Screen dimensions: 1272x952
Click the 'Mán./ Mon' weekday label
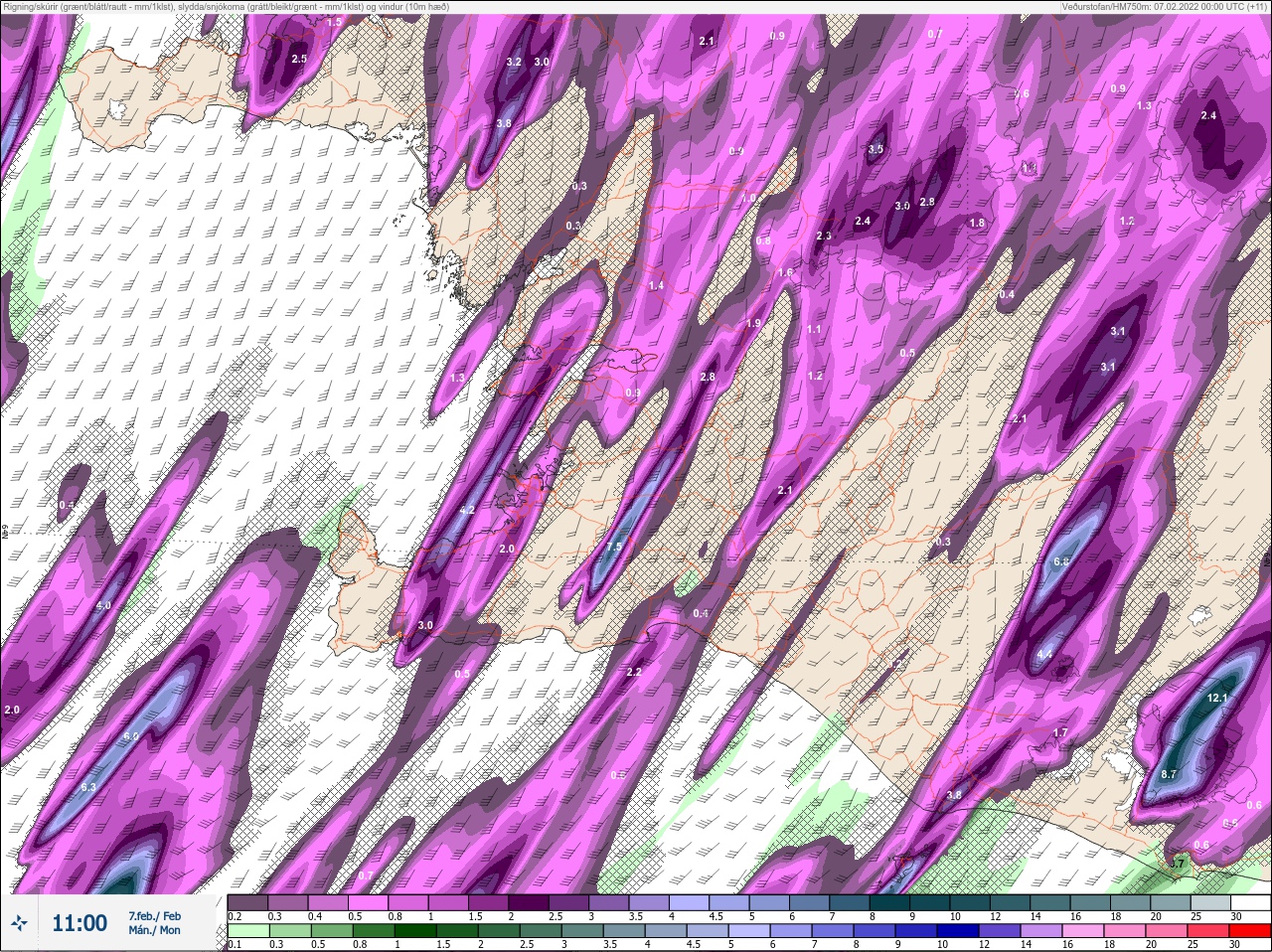coord(154,930)
